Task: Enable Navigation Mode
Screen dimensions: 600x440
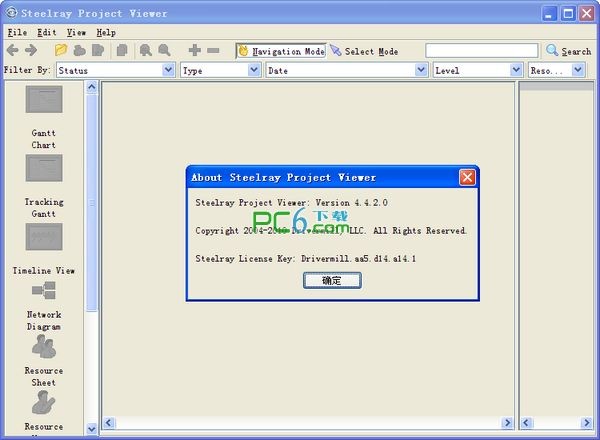Action: 281,51
